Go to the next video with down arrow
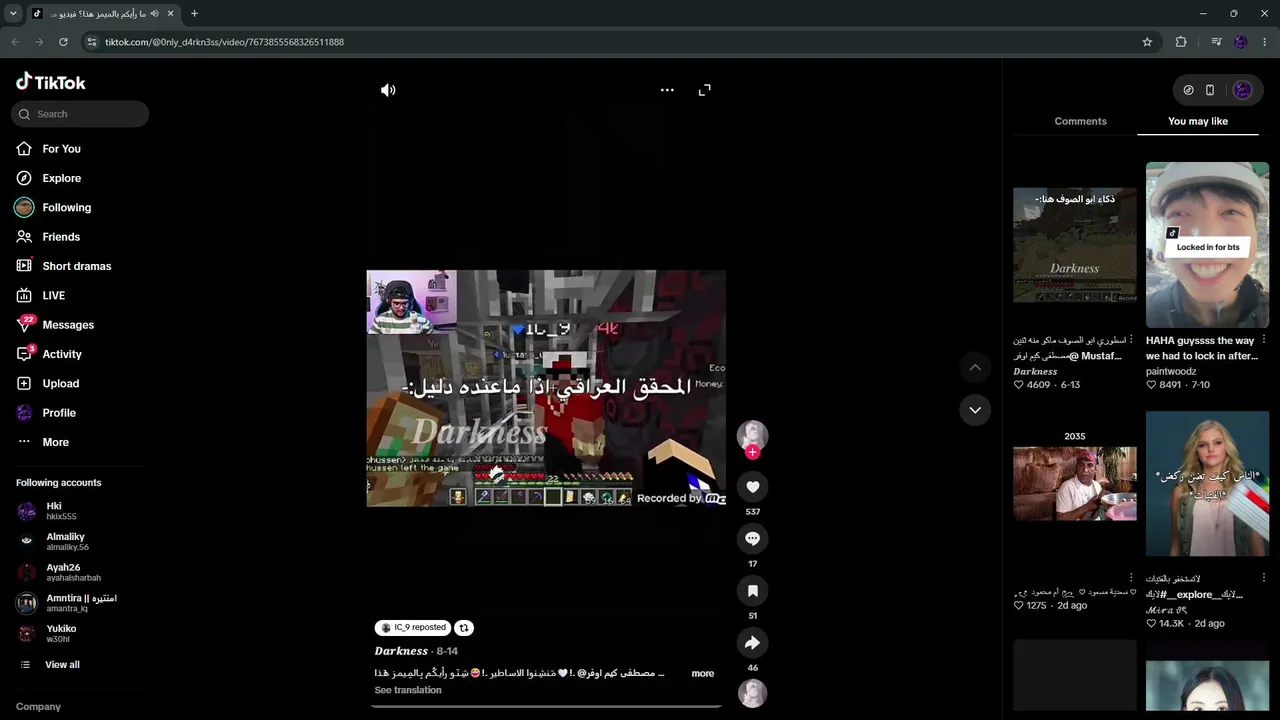 click(975, 410)
